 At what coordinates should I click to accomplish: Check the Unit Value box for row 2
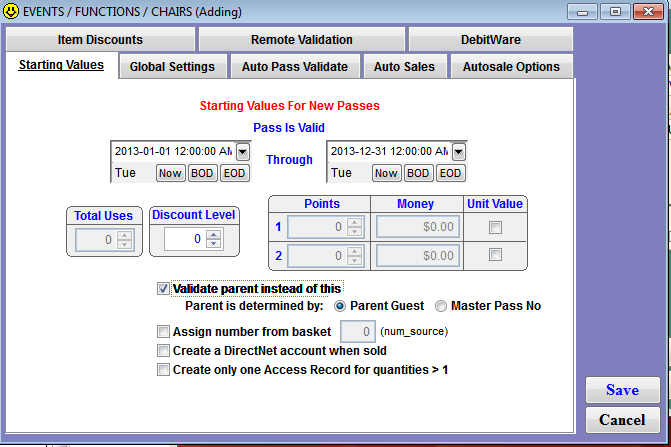(495, 255)
